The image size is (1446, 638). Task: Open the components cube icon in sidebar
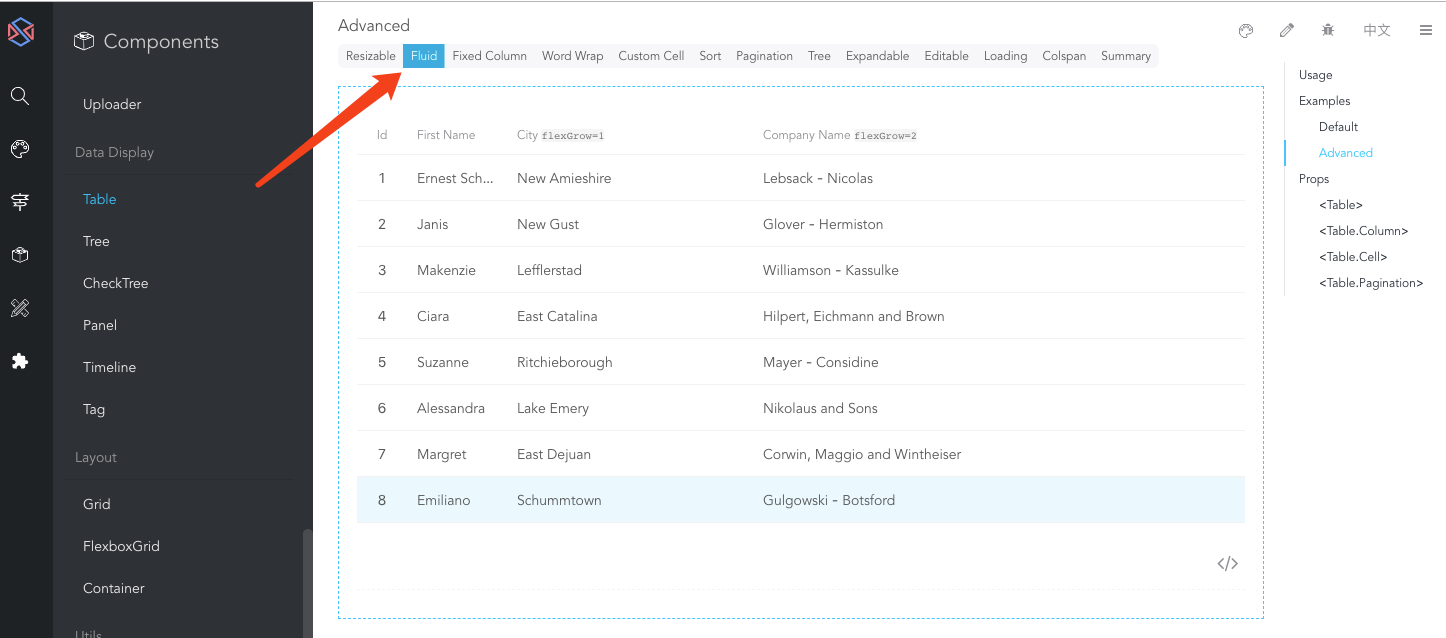[20, 255]
